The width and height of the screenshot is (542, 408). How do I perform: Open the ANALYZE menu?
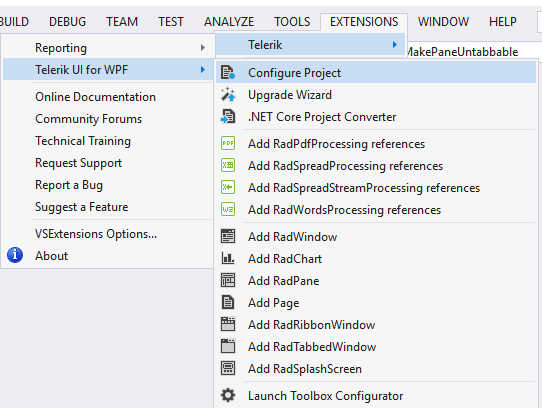click(229, 22)
